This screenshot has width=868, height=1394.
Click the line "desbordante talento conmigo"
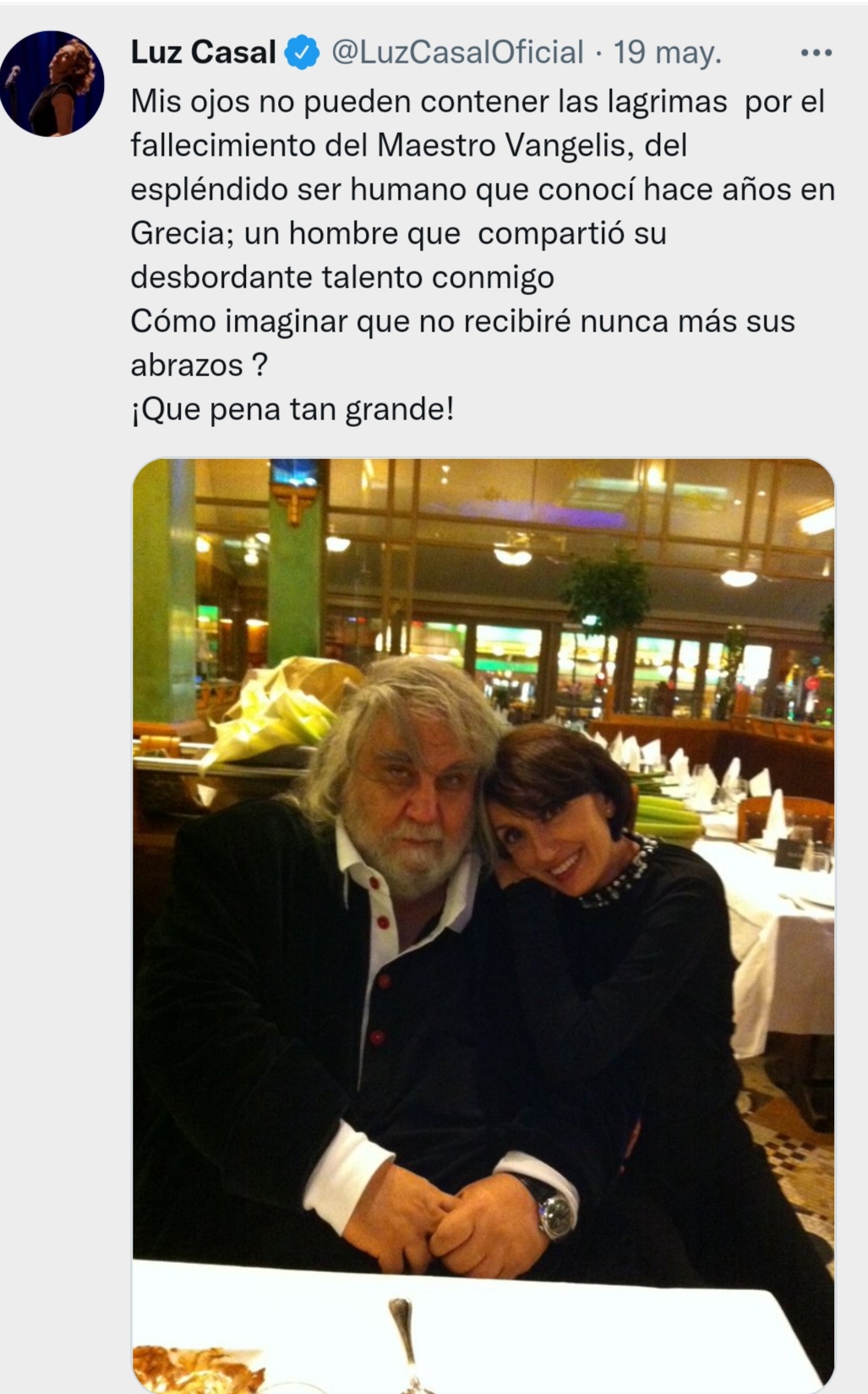pos(342,277)
